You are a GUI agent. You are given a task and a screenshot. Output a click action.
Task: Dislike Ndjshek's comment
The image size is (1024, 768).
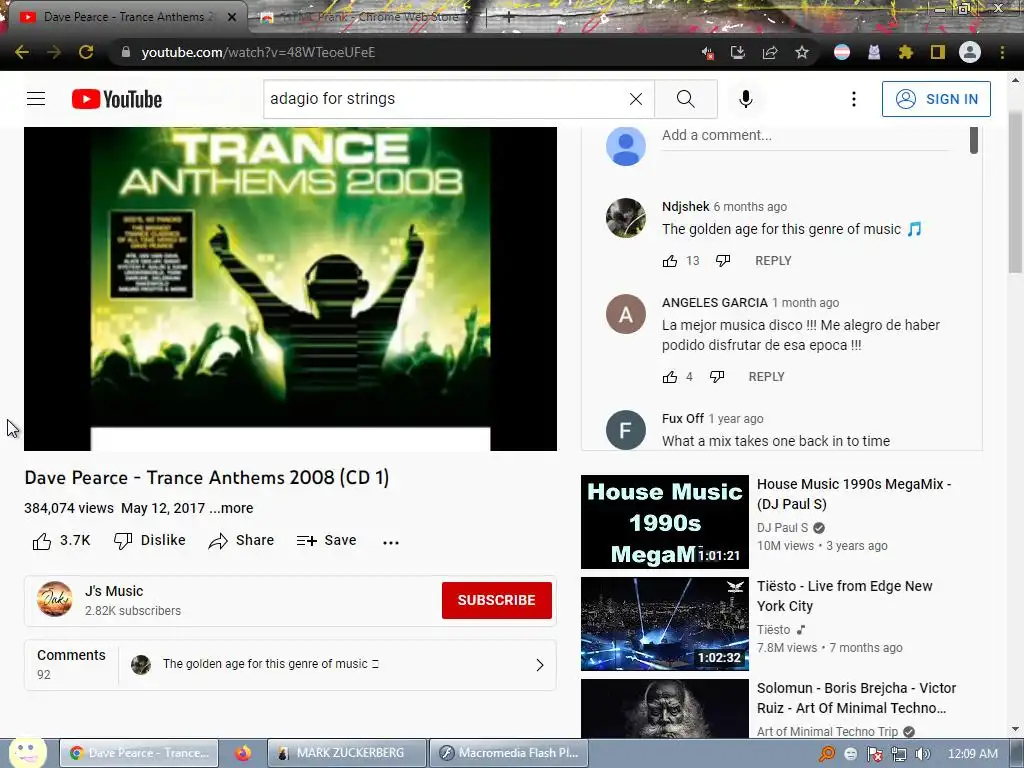(x=723, y=261)
